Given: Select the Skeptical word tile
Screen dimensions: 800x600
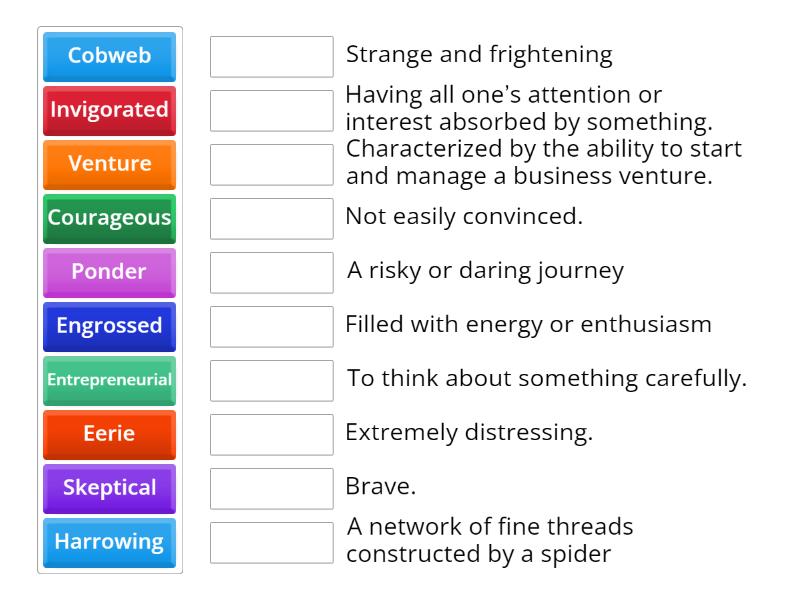Looking at the screenshot, I should pyautogui.click(x=108, y=488).
